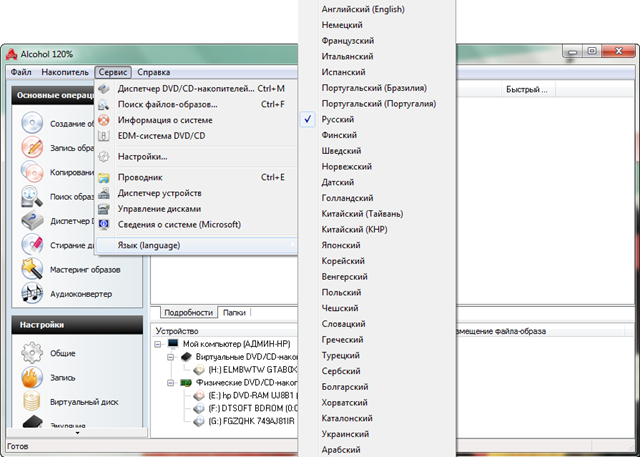The width and height of the screenshot is (640, 457).
Task: Open Аудиоконвертер music notes icon
Action: point(32,293)
